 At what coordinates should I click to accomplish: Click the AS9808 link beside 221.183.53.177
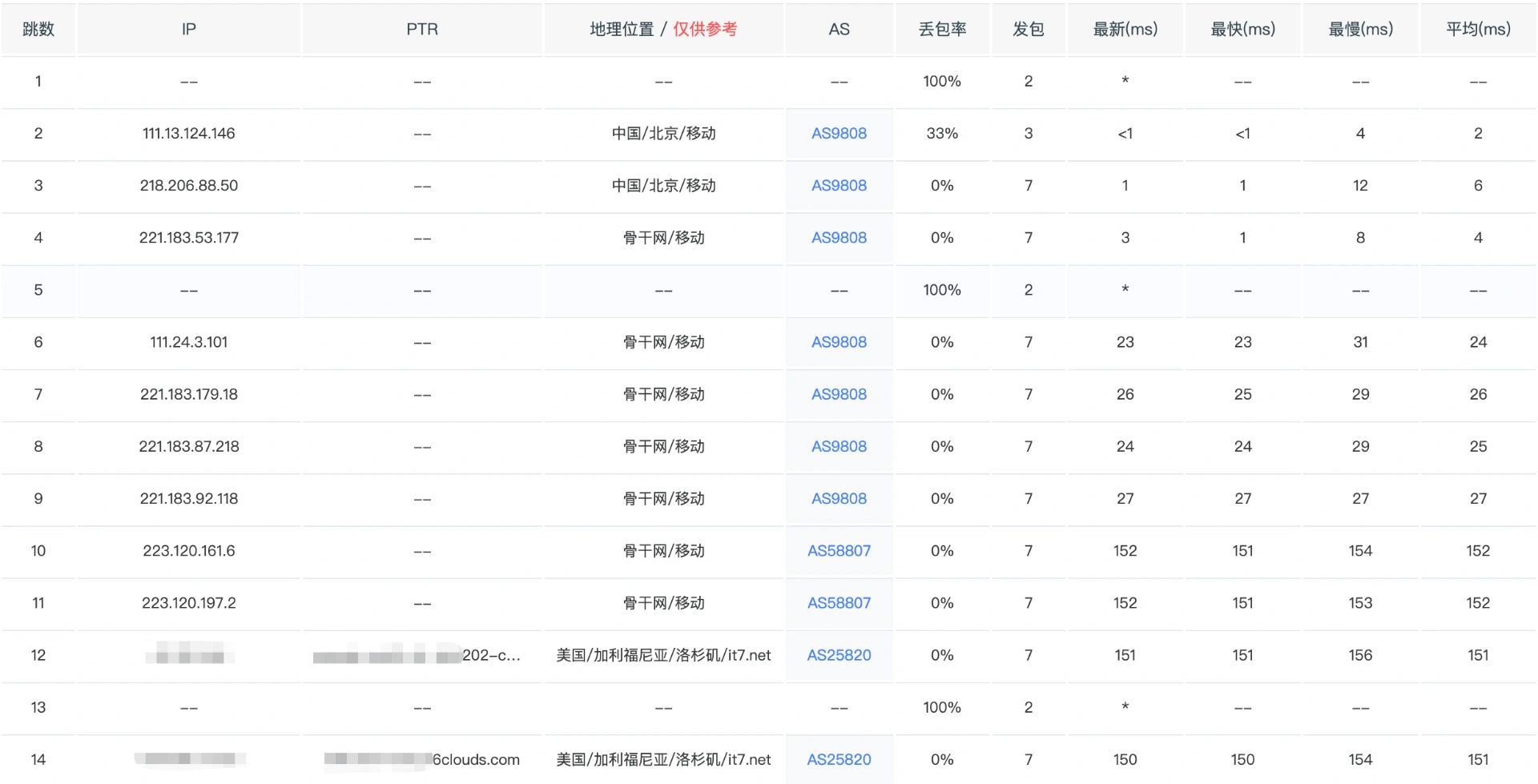(x=839, y=238)
